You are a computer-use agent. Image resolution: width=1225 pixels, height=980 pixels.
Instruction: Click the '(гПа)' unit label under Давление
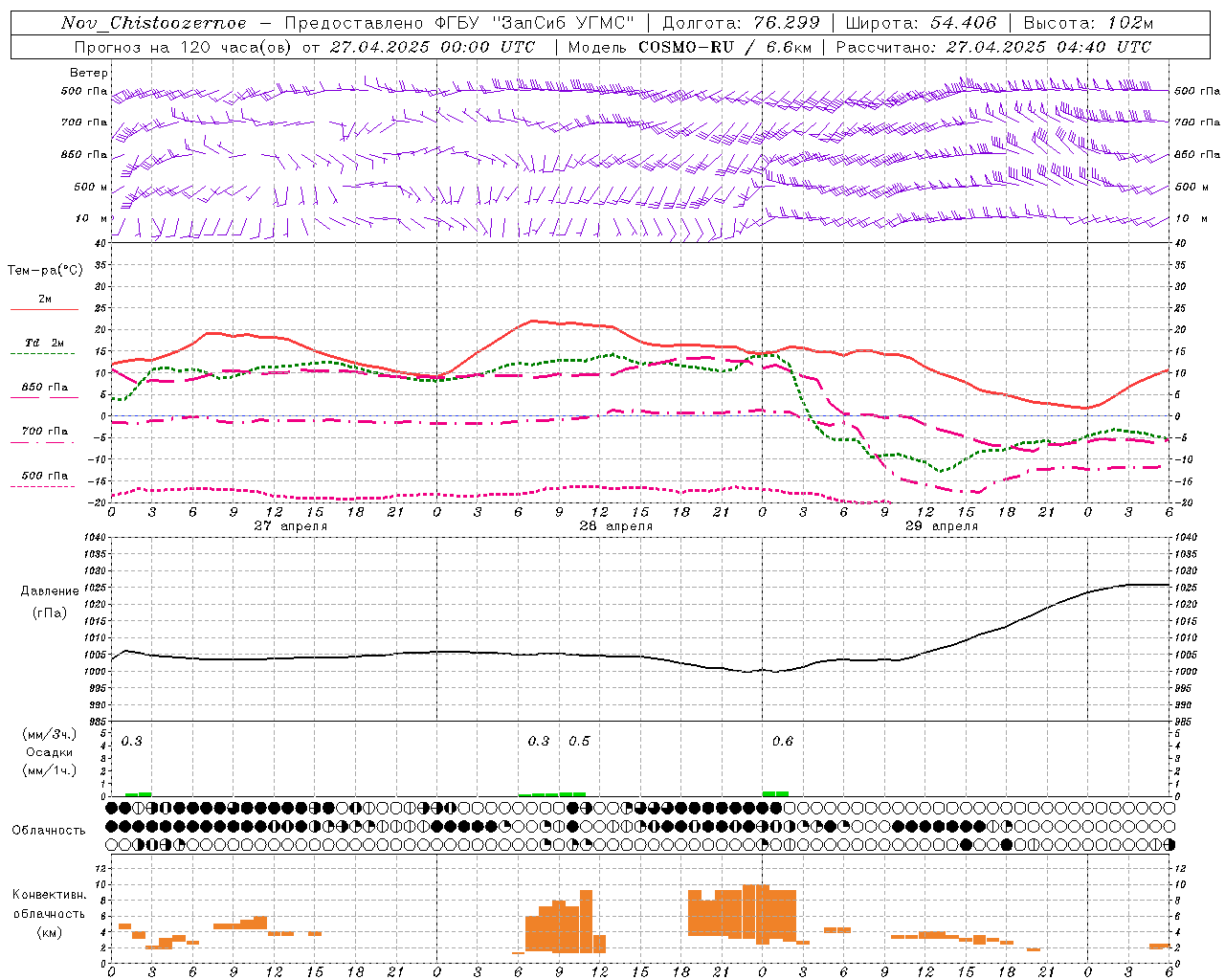[49, 613]
